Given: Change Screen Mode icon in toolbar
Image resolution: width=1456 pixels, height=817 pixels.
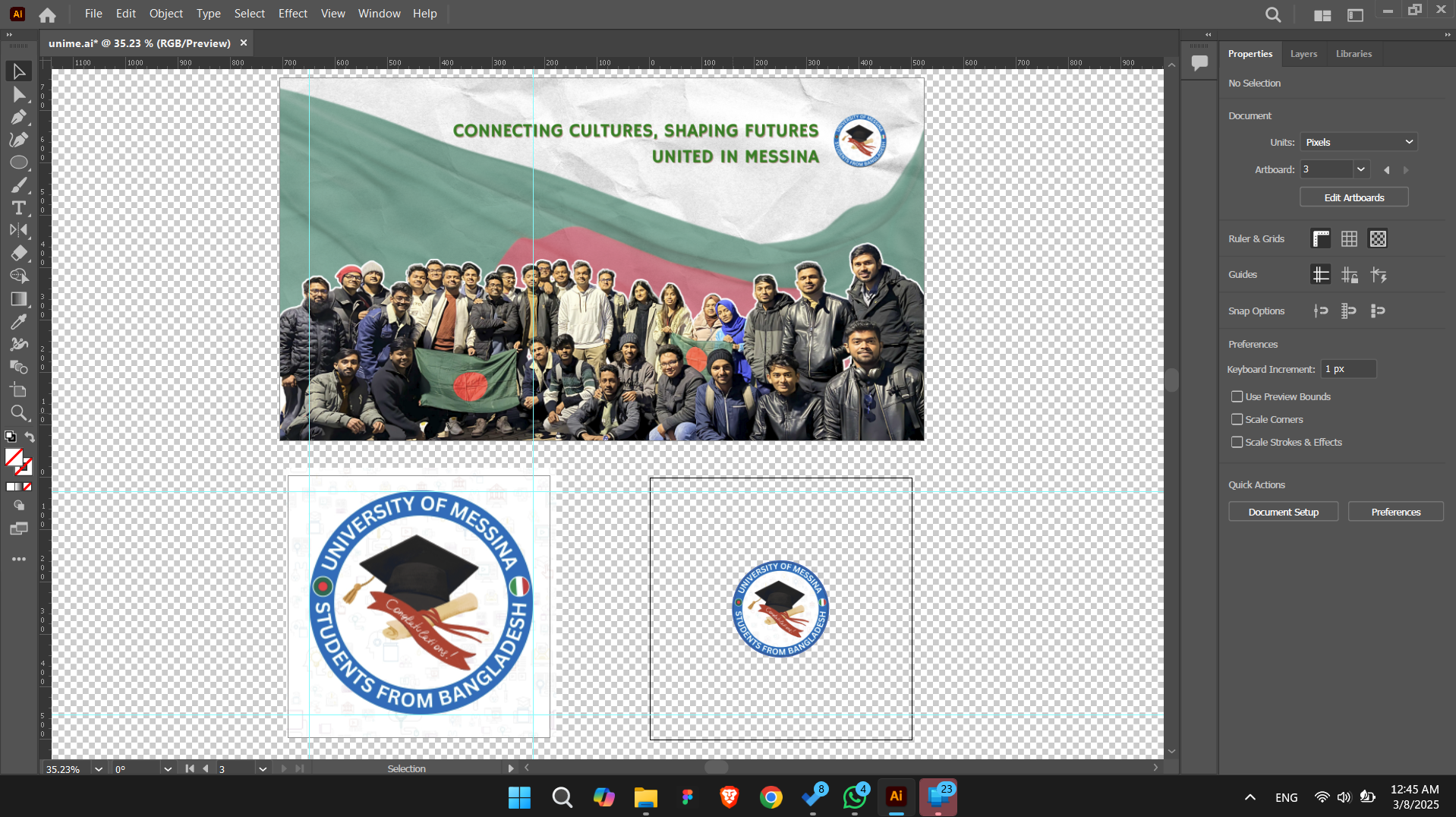Looking at the screenshot, I should coord(19,528).
